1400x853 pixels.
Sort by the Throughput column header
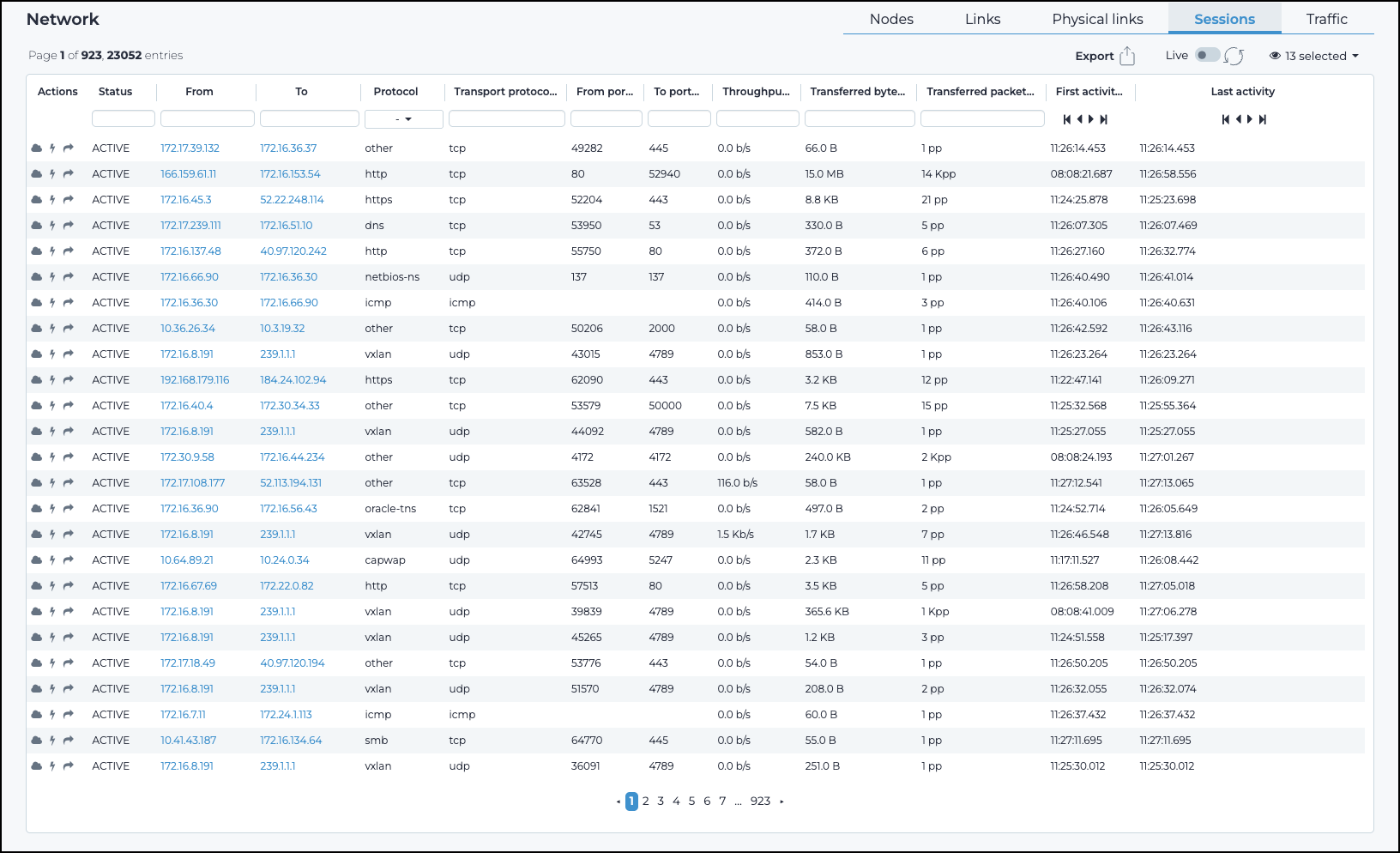pos(756,92)
